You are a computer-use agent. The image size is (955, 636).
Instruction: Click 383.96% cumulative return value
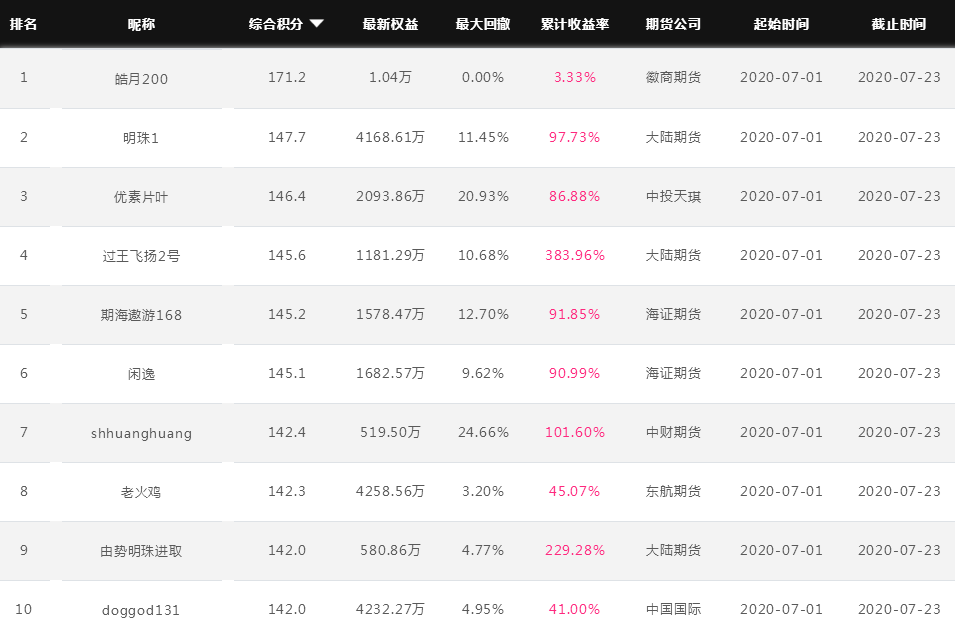(575, 255)
